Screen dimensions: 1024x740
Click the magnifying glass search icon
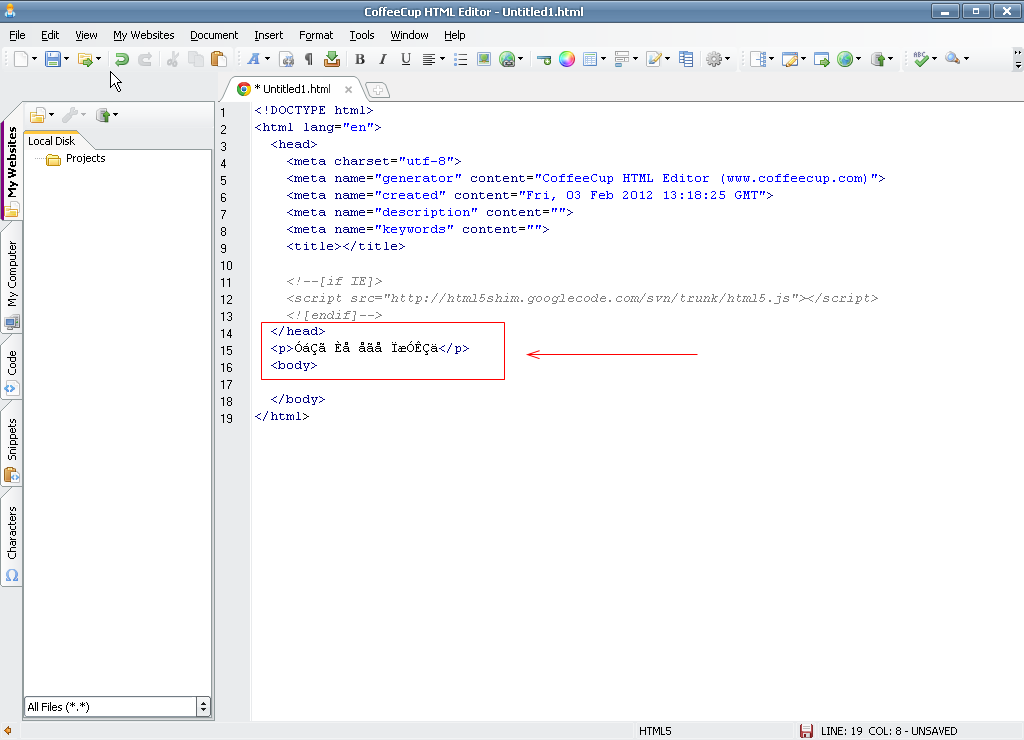953,59
